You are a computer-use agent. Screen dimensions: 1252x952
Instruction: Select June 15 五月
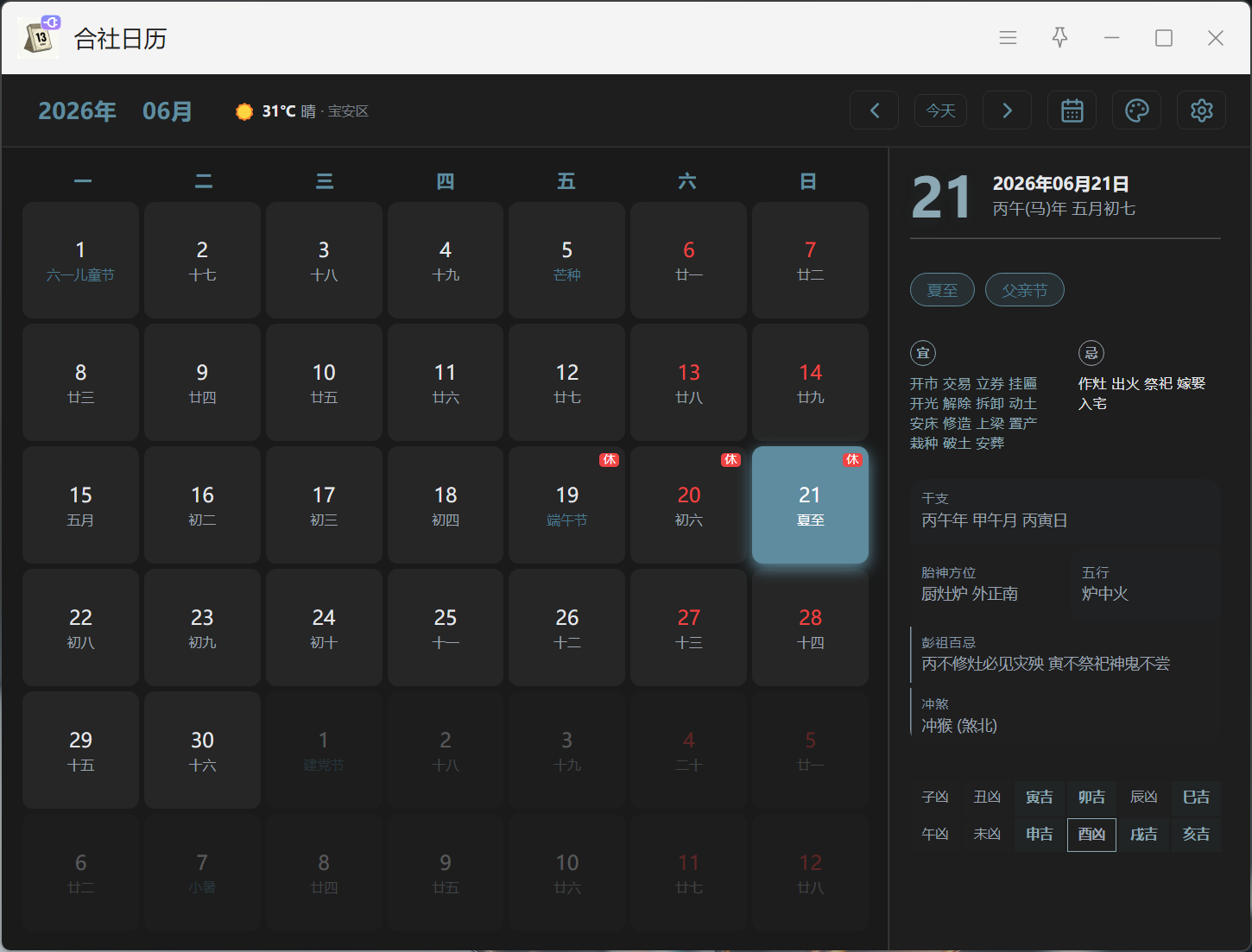click(x=80, y=506)
